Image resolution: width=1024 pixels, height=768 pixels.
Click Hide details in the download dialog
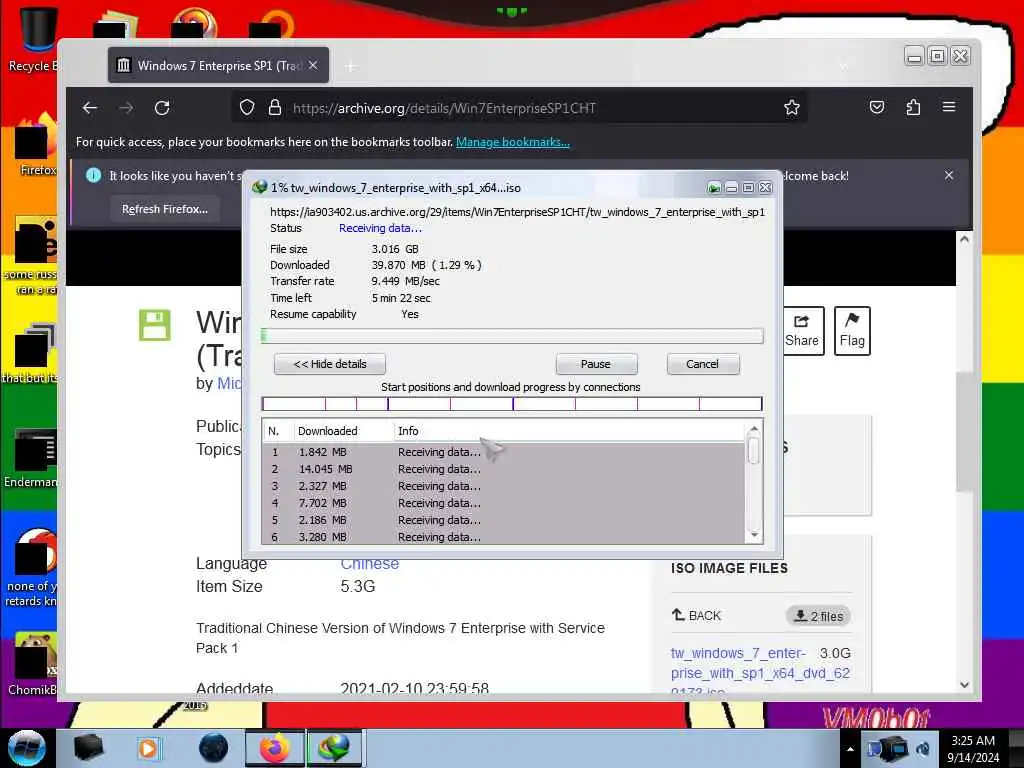330,364
